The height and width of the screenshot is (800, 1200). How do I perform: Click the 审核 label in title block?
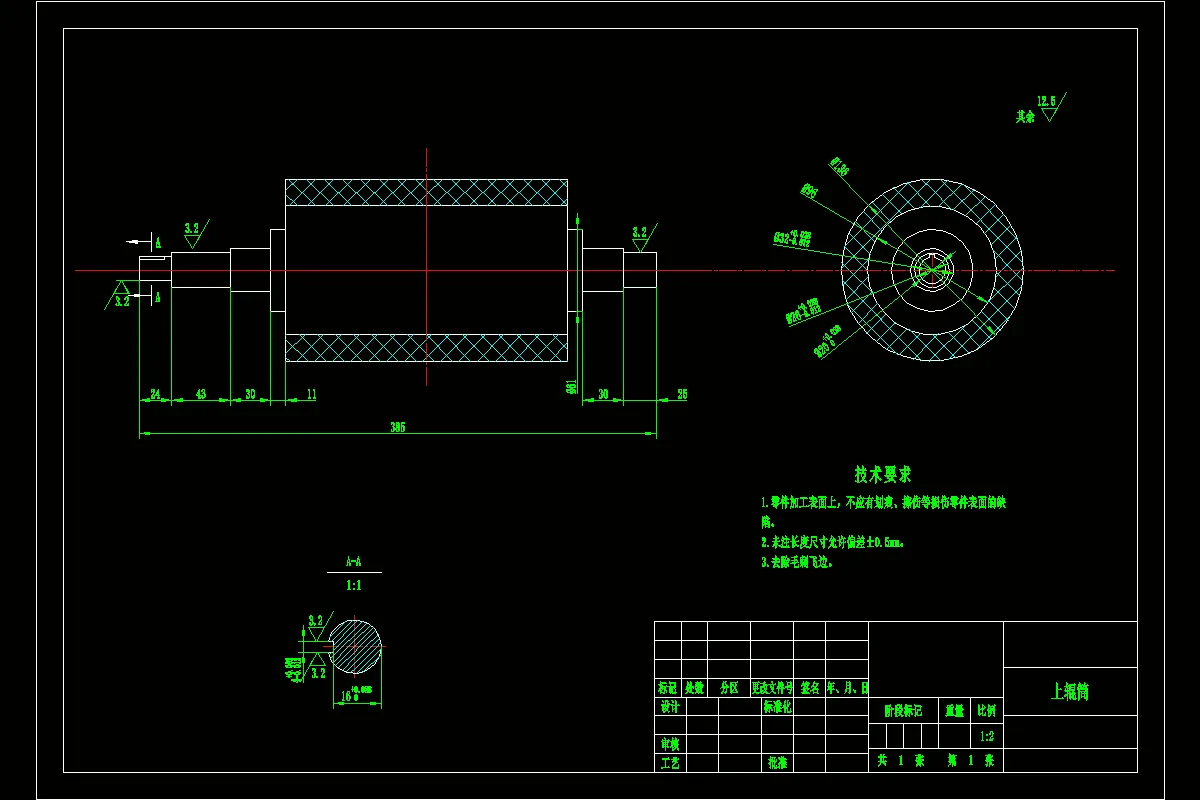click(x=670, y=744)
